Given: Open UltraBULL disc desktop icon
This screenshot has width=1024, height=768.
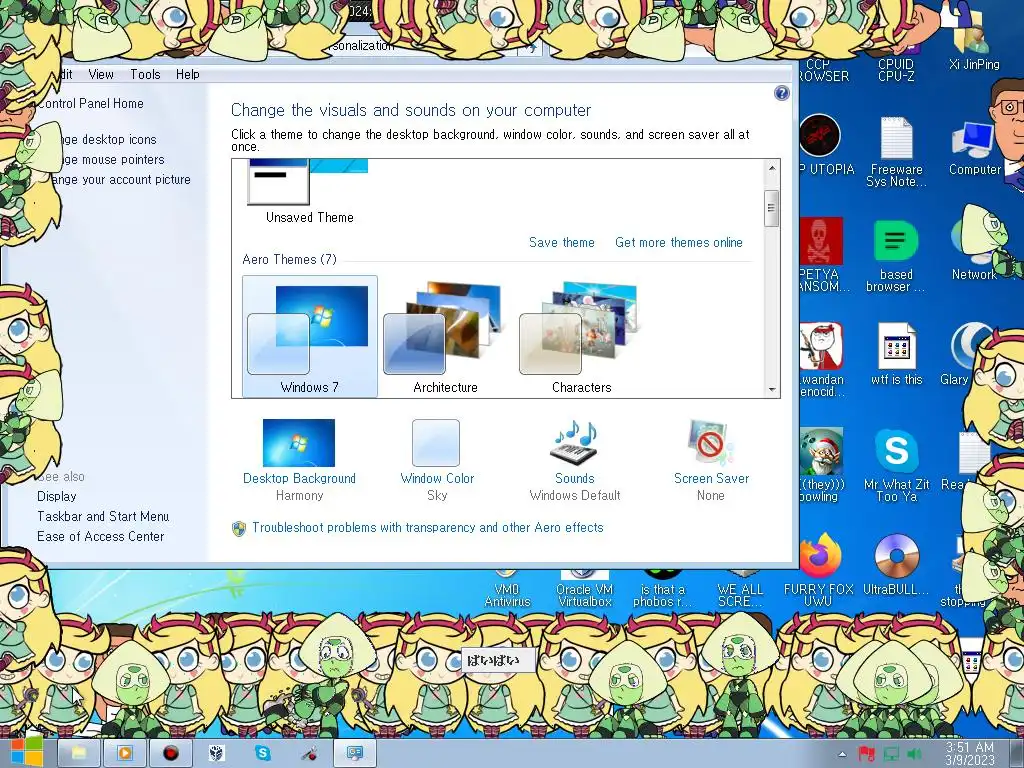Looking at the screenshot, I should tap(896, 564).
